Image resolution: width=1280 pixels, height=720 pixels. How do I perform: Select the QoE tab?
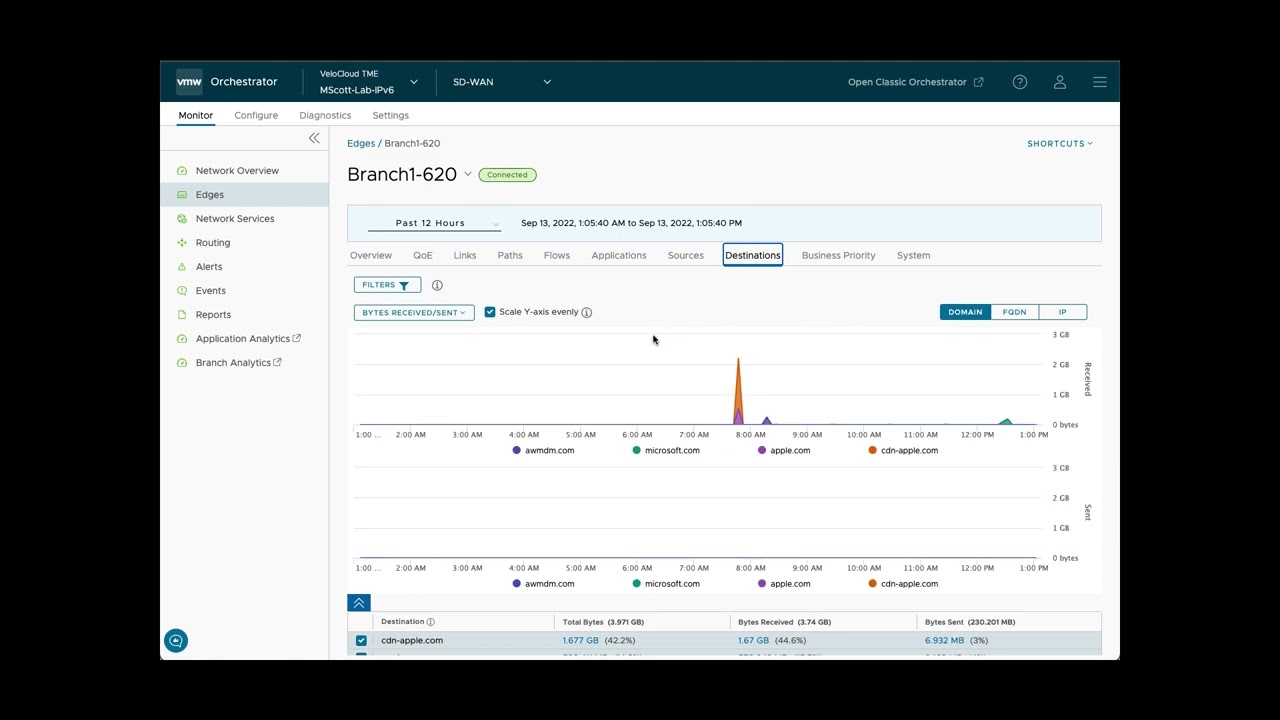click(422, 255)
